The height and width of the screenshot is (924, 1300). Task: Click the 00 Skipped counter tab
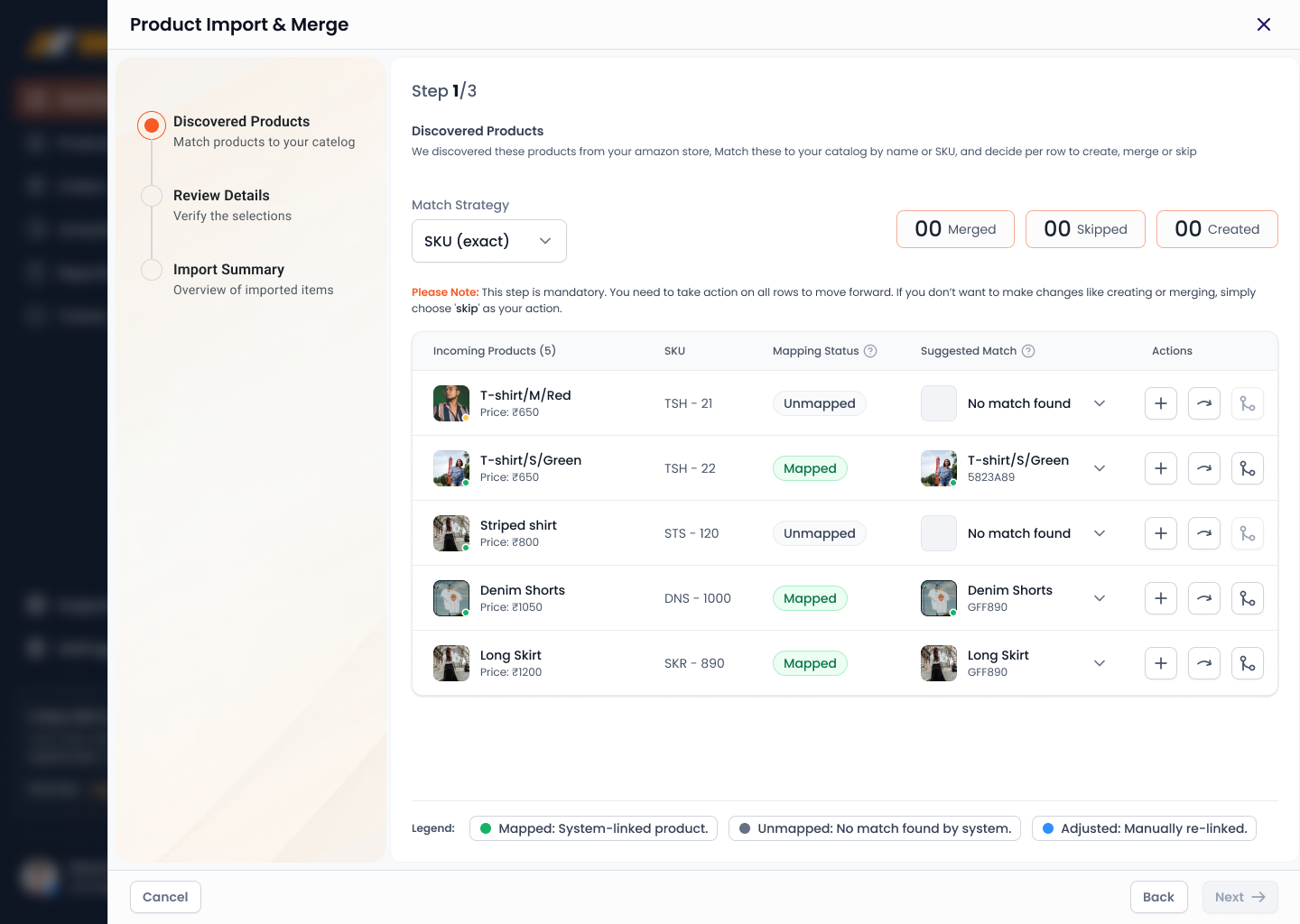[1084, 229]
